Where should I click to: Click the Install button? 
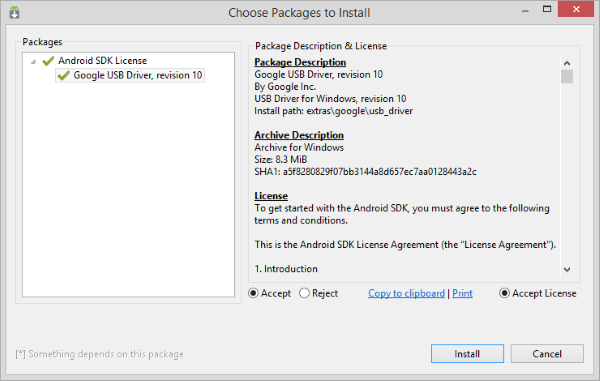coord(467,353)
